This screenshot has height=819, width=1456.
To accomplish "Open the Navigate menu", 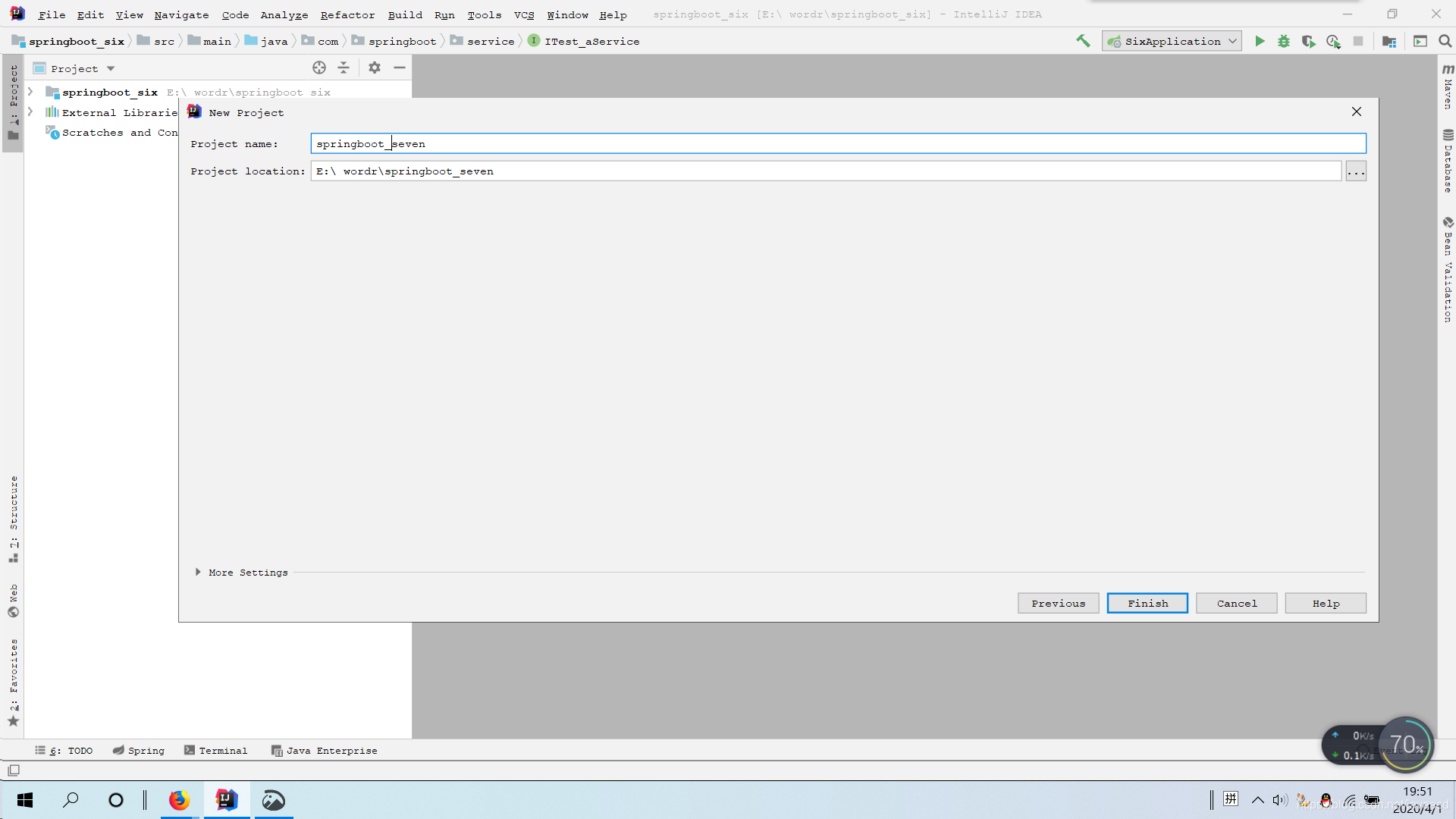I will pyautogui.click(x=181, y=14).
